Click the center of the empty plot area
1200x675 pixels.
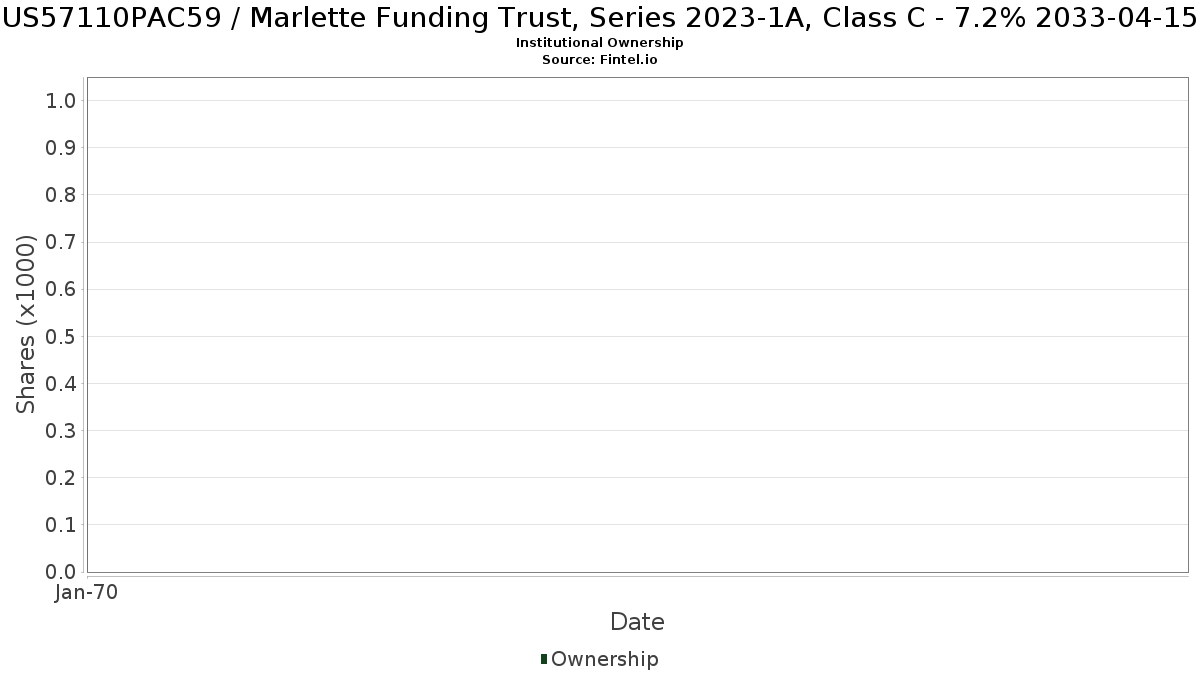pyautogui.click(x=637, y=325)
